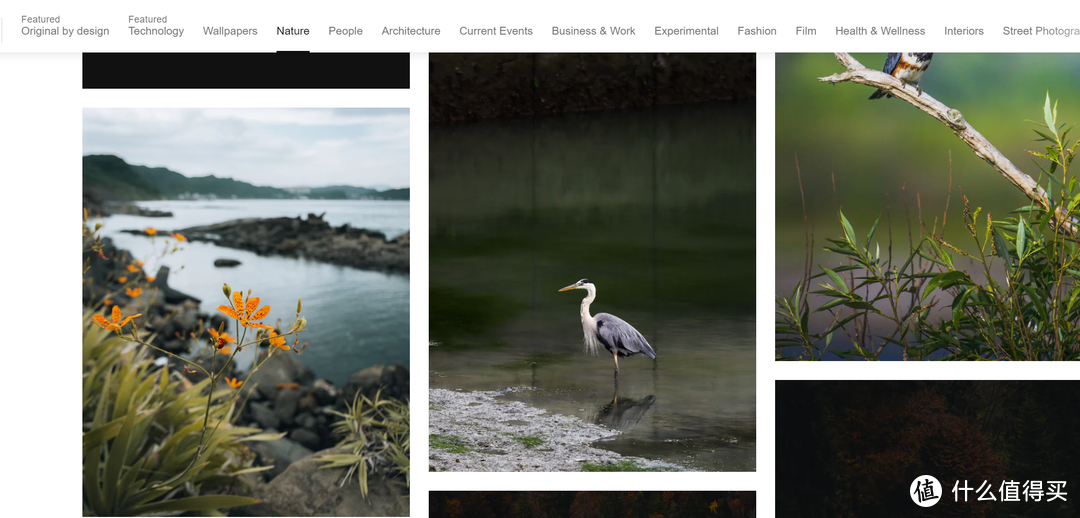Switch to the Wallpapers category
Screen dimensions: 1080x518
[x=230, y=31]
